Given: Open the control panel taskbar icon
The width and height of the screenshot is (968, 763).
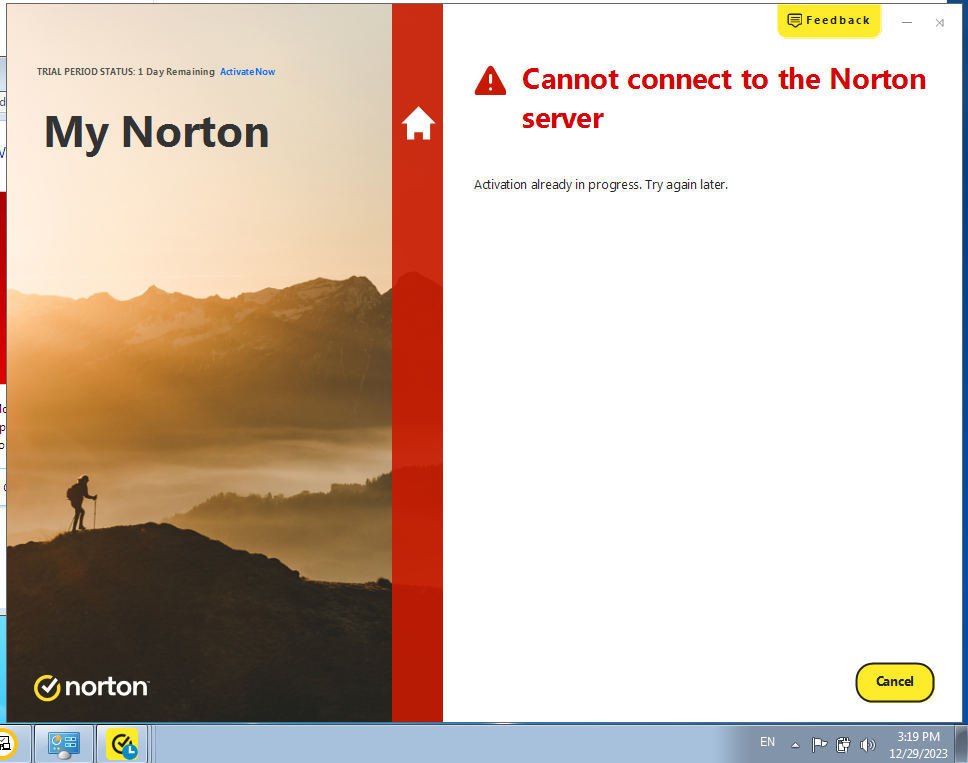Looking at the screenshot, I should click(x=64, y=744).
